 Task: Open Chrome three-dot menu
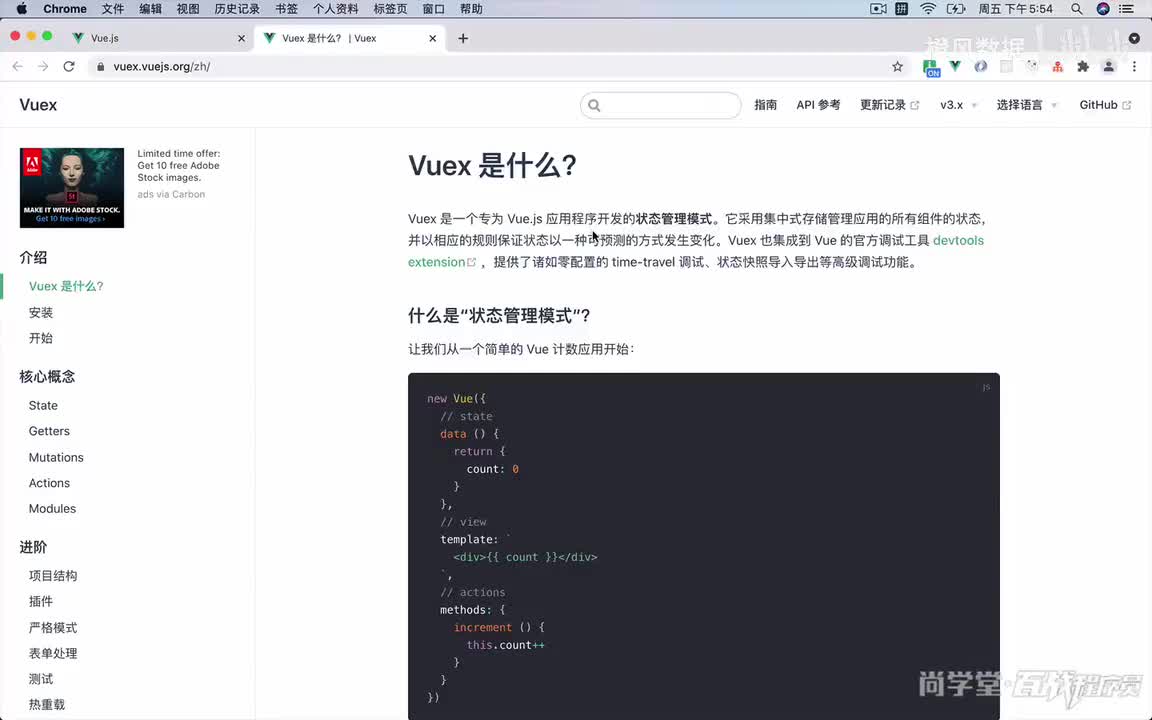point(1134,66)
